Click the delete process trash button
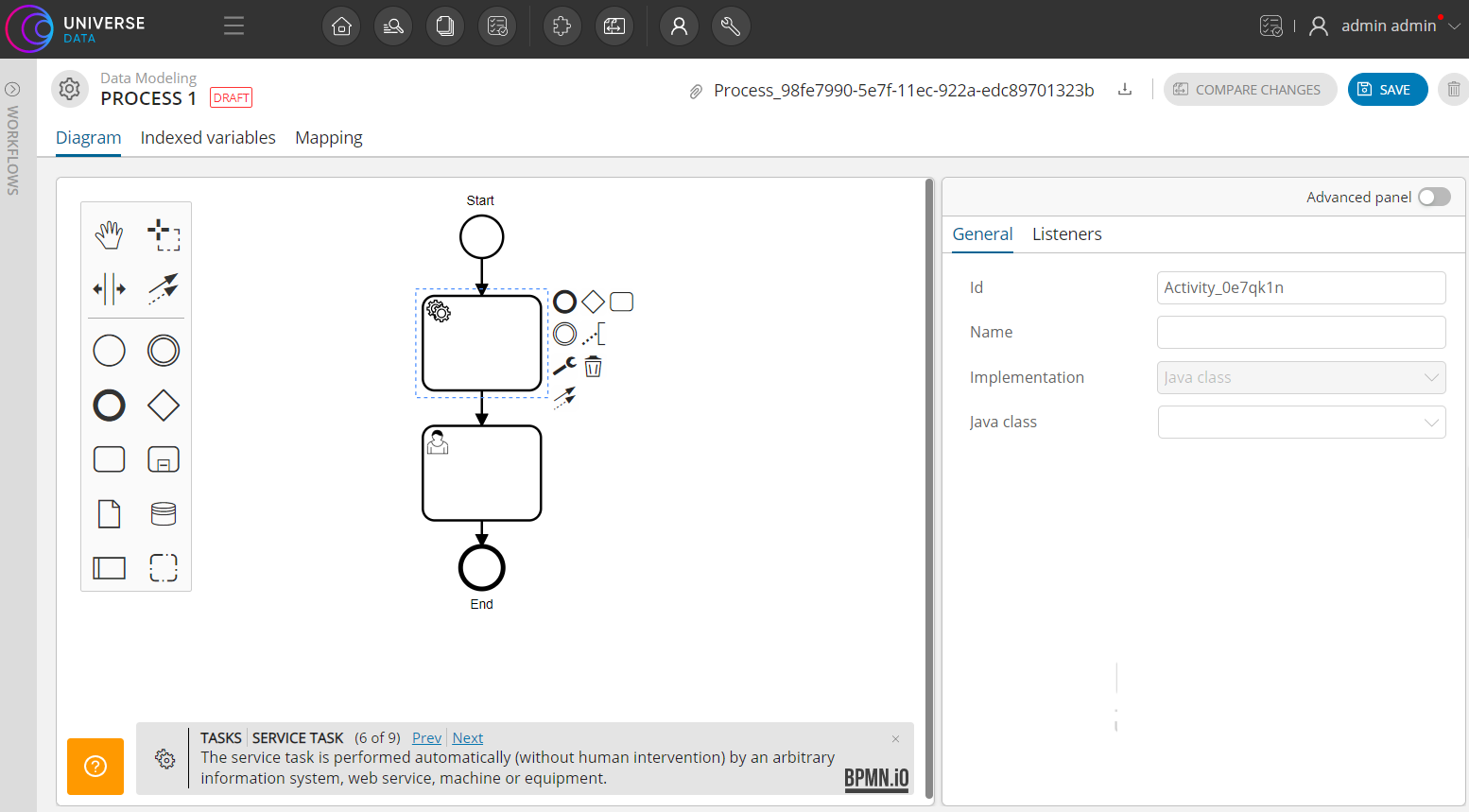 (x=1454, y=90)
